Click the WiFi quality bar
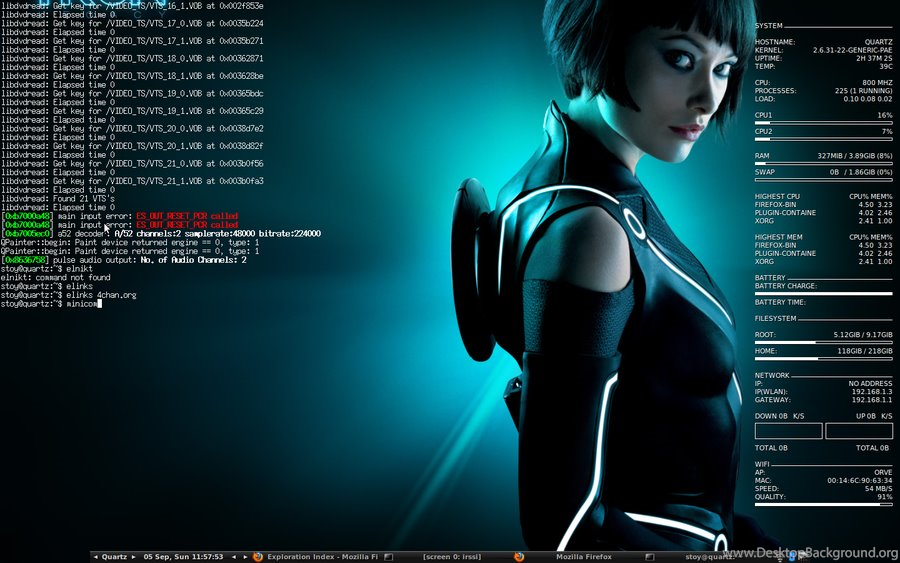This screenshot has height=563, width=900. 823,504
